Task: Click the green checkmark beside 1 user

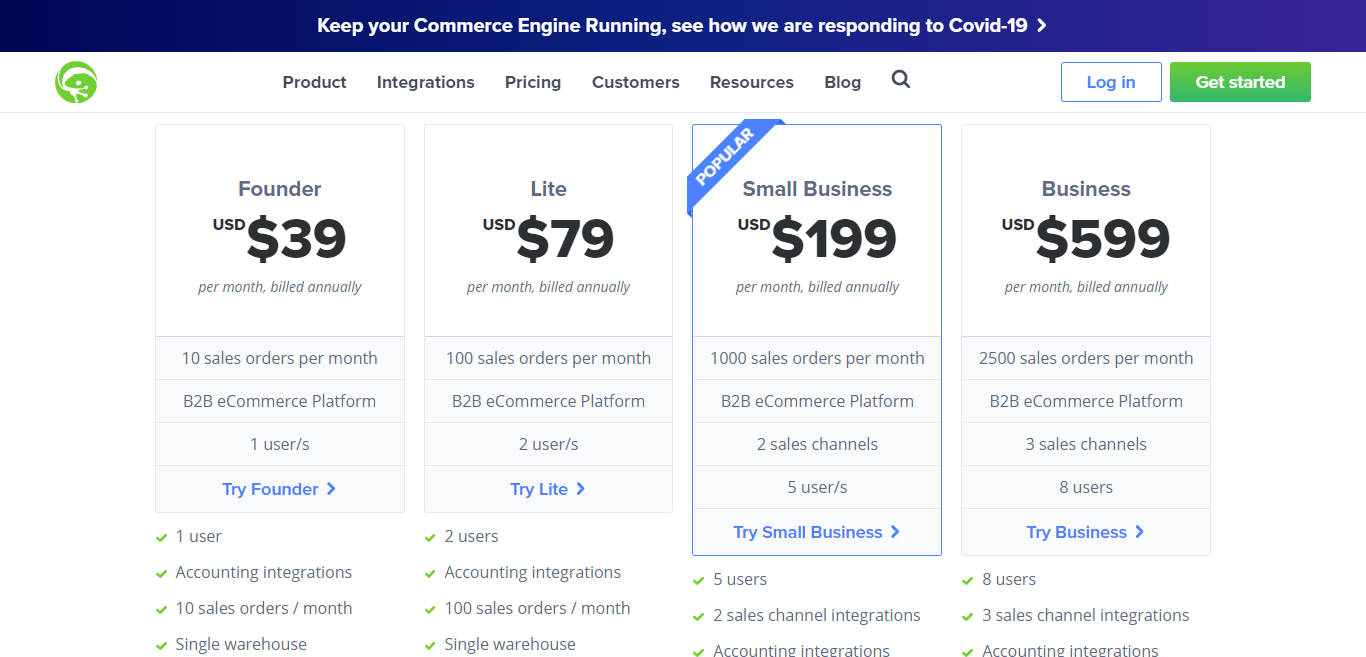Action: [x=161, y=537]
